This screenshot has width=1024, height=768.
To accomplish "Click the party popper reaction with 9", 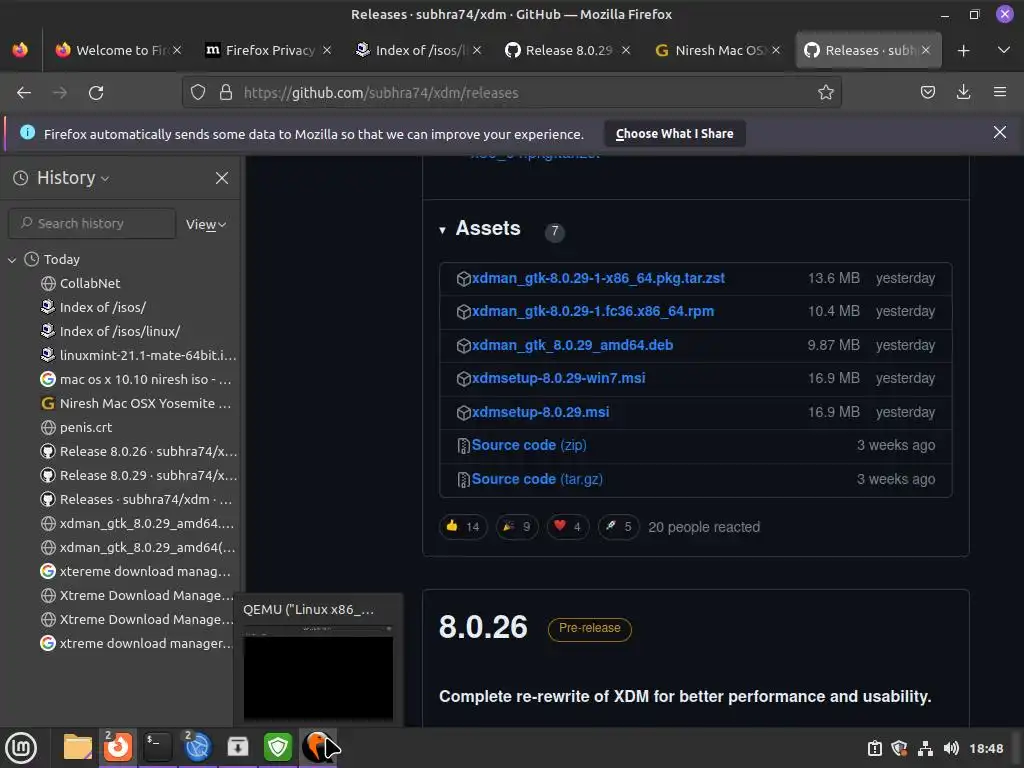I will point(517,526).
